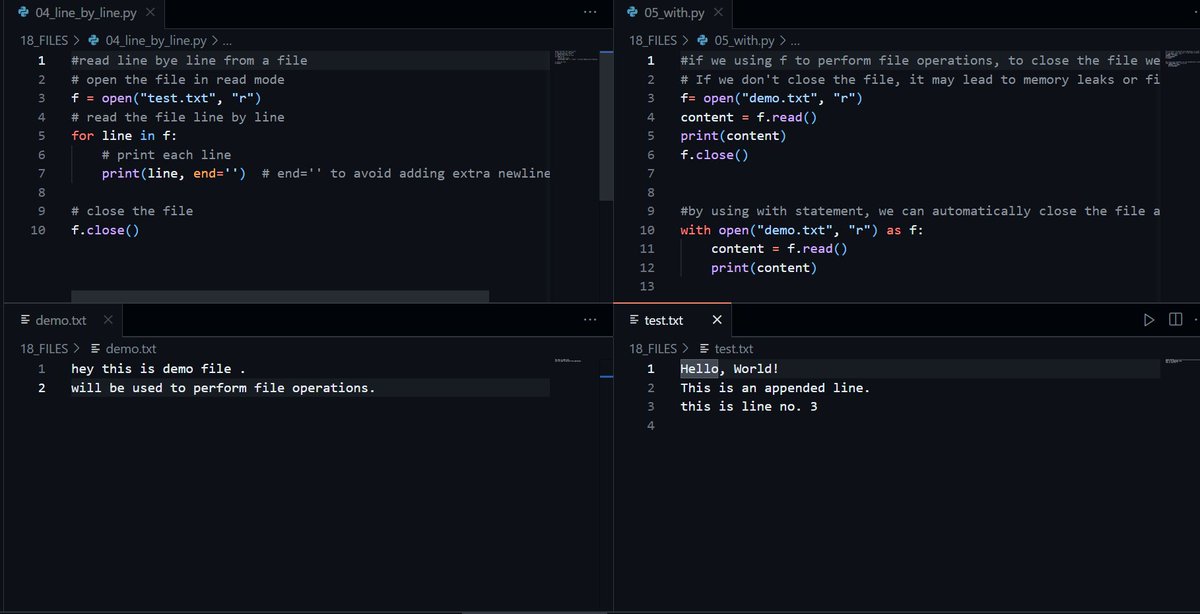Screen dimensions: 1200x614
Task: Click comment "#read line bye line from a file"
Action: [189, 60]
